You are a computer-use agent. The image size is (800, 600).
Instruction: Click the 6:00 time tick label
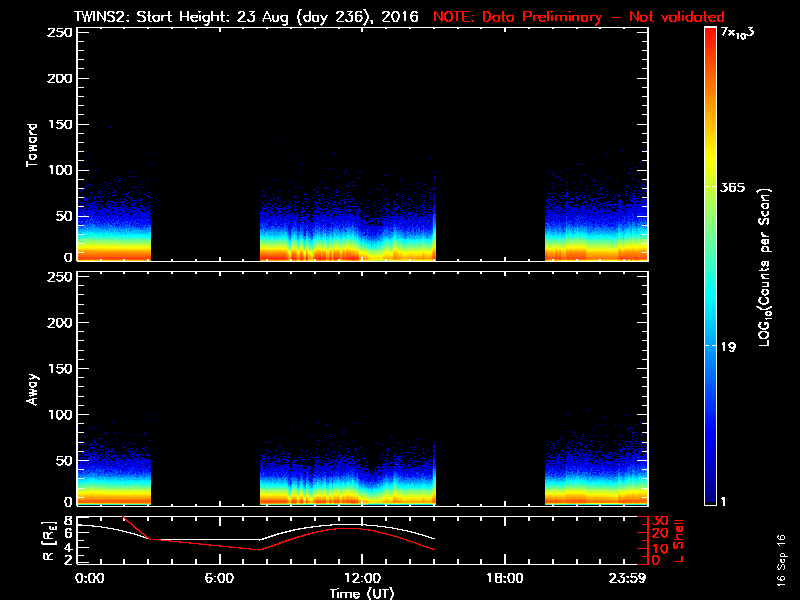[219, 578]
